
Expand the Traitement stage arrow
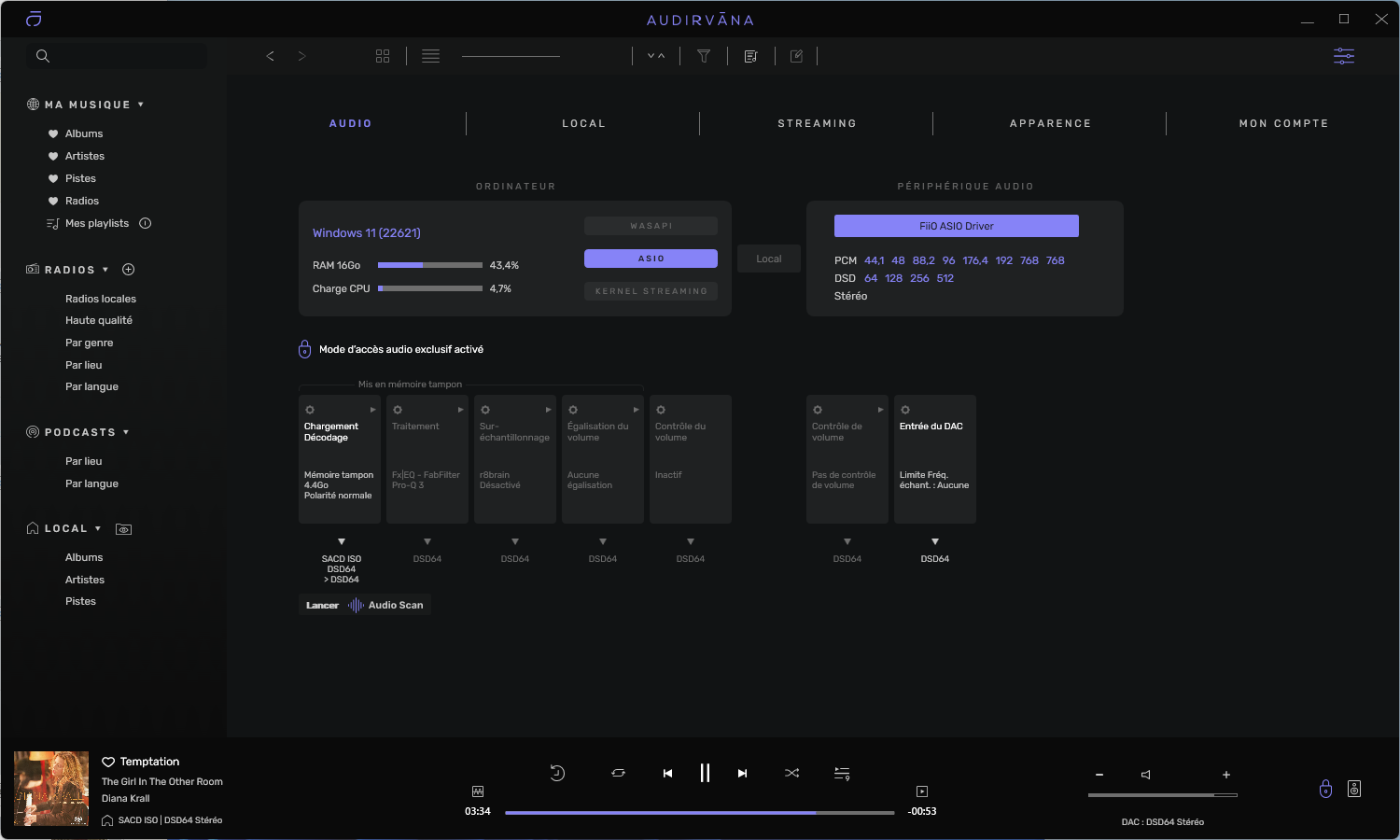461,410
